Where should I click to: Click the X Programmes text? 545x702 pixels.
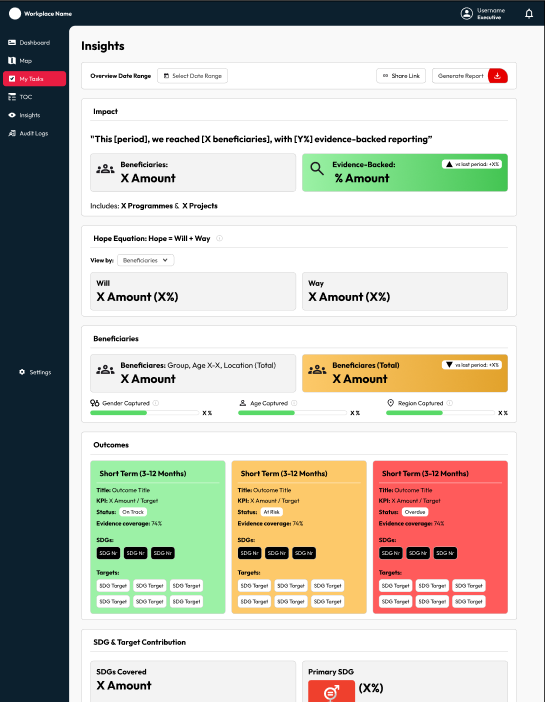[147, 206]
